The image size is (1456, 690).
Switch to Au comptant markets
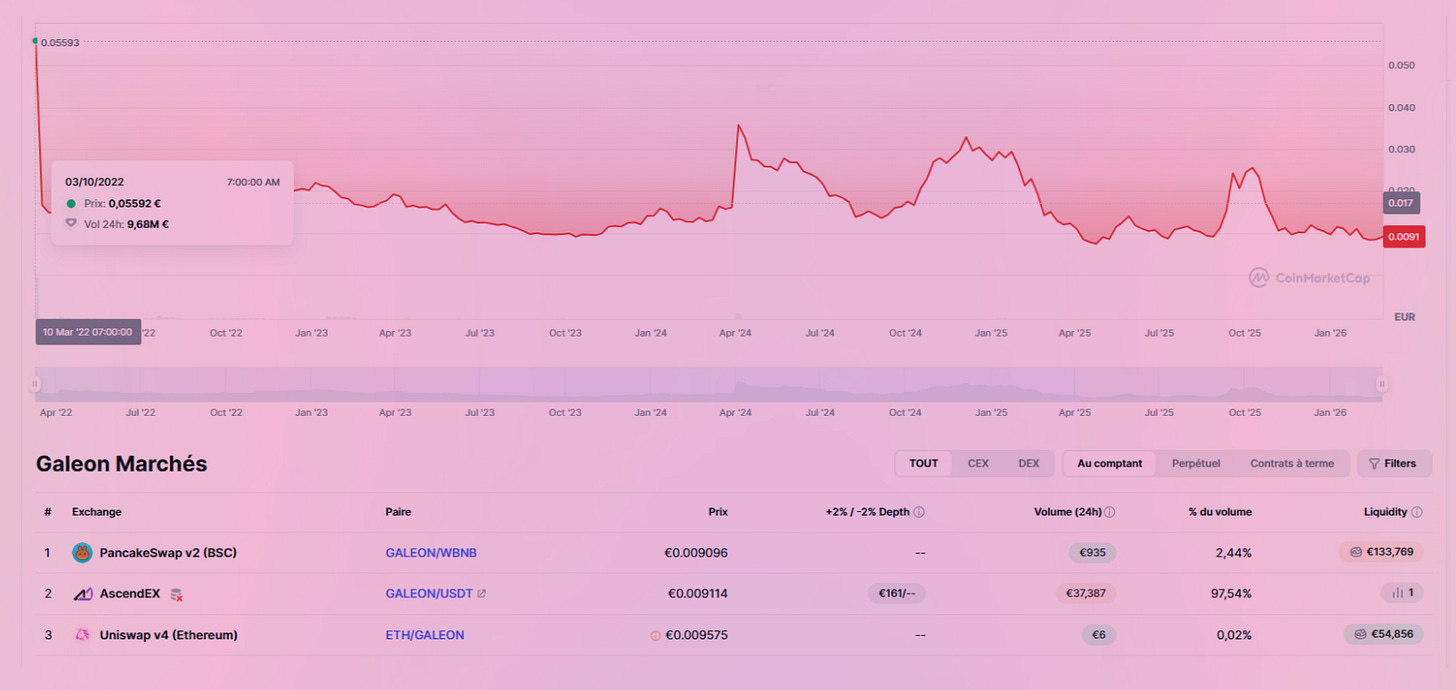click(x=1110, y=464)
